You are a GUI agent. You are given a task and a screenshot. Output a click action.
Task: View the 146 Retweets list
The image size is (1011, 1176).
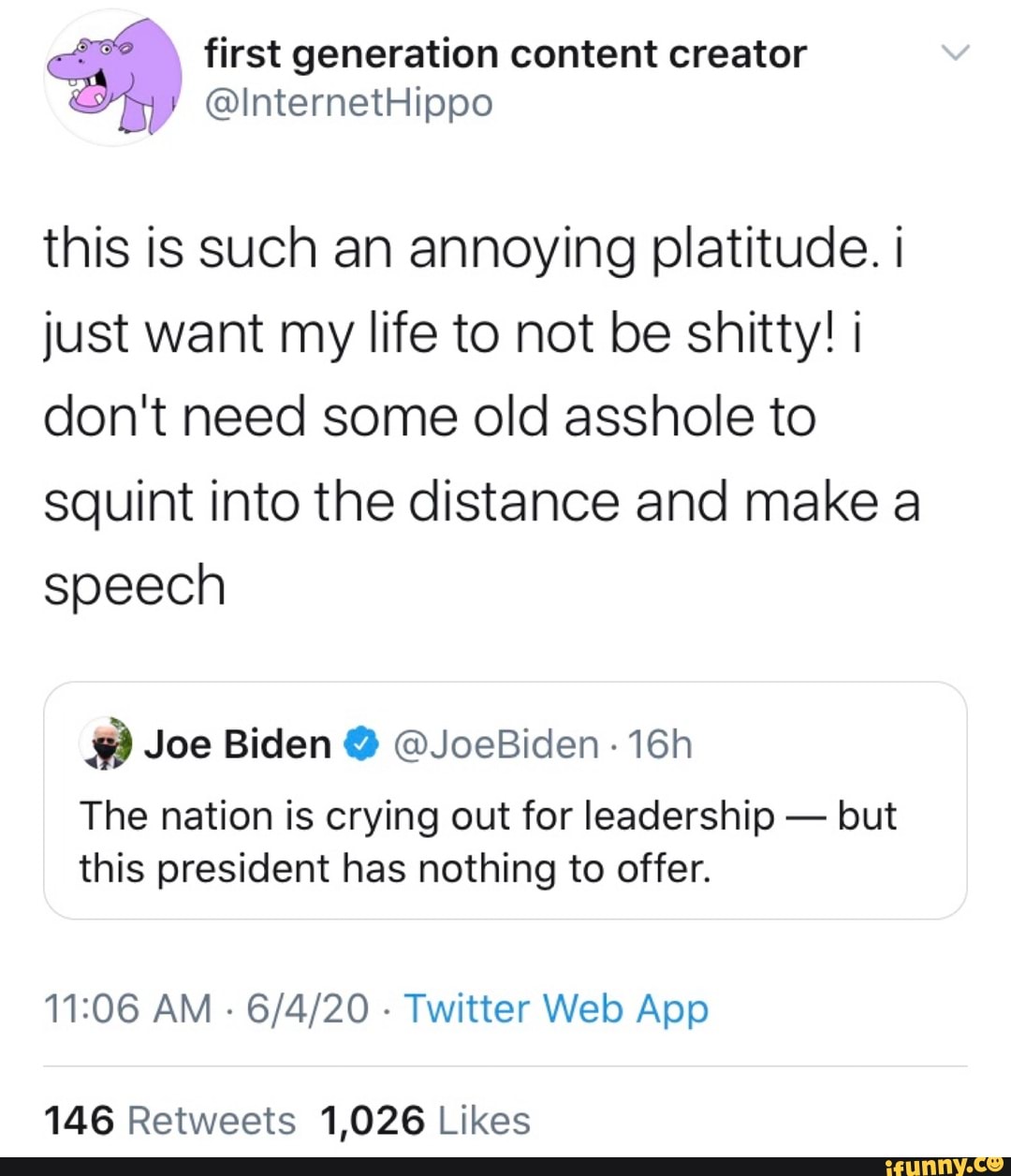(169, 1120)
